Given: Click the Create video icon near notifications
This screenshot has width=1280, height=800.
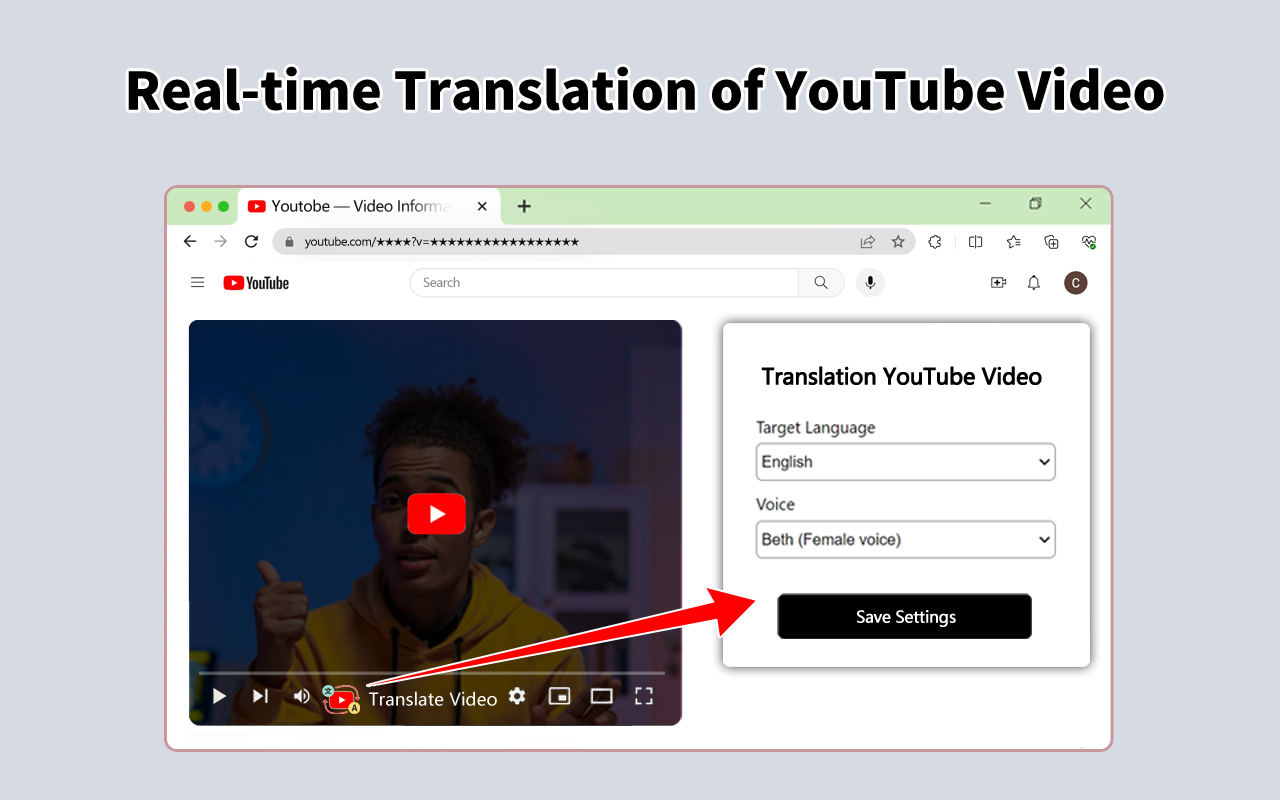Looking at the screenshot, I should click(998, 283).
